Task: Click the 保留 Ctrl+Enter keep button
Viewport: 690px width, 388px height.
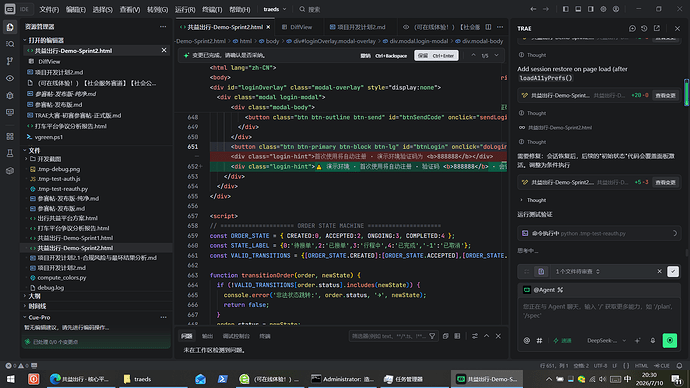Action: click(436, 55)
